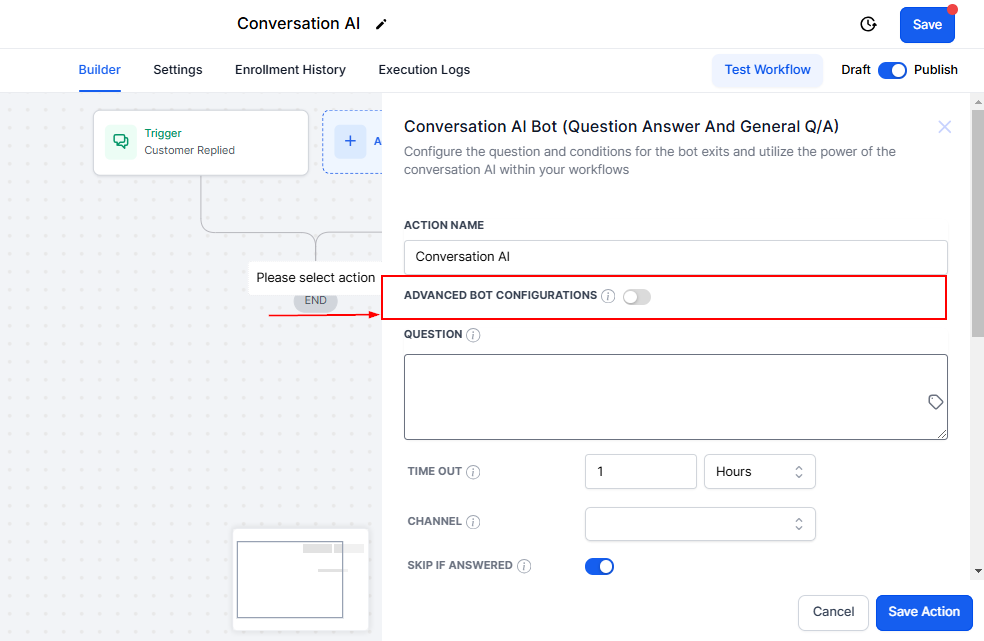Show info icon for Channel
The height and width of the screenshot is (641, 984).
(474, 522)
